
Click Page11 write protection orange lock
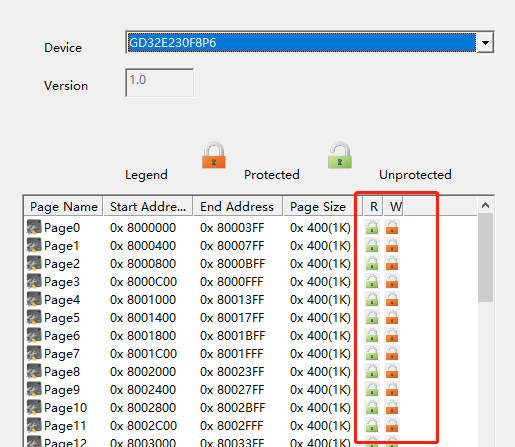pyautogui.click(x=392, y=425)
